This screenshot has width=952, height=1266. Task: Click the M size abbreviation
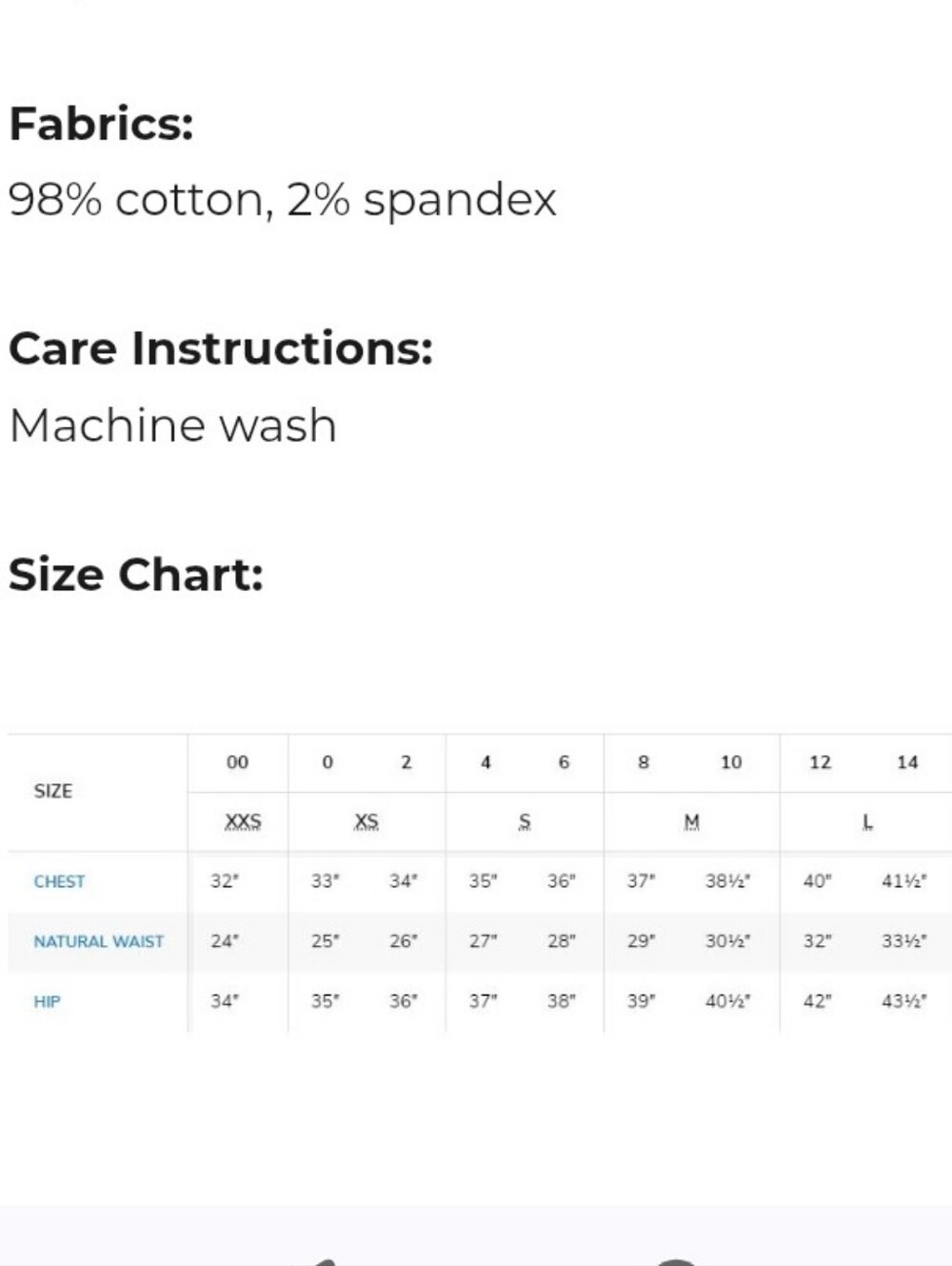coord(692,821)
